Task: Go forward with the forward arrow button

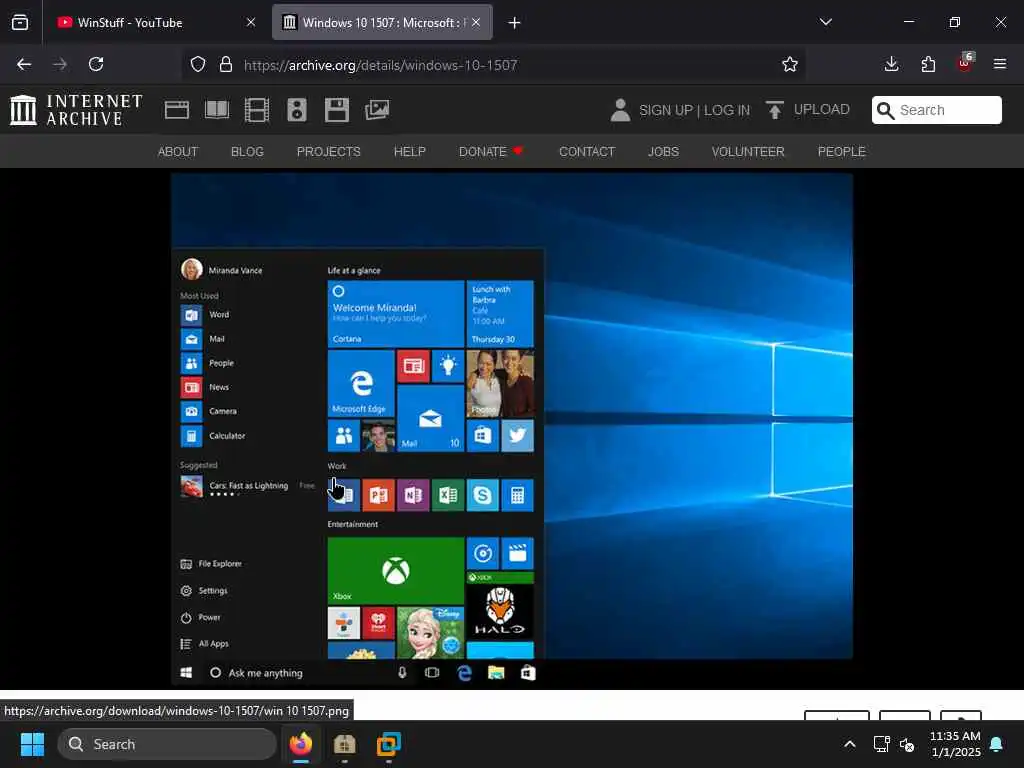Action: [x=60, y=64]
